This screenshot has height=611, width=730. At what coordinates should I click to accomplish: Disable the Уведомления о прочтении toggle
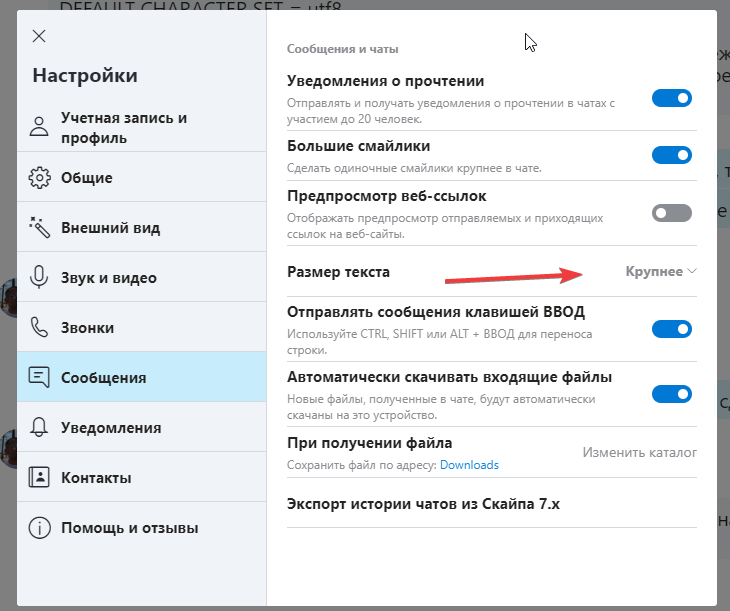(x=671, y=98)
